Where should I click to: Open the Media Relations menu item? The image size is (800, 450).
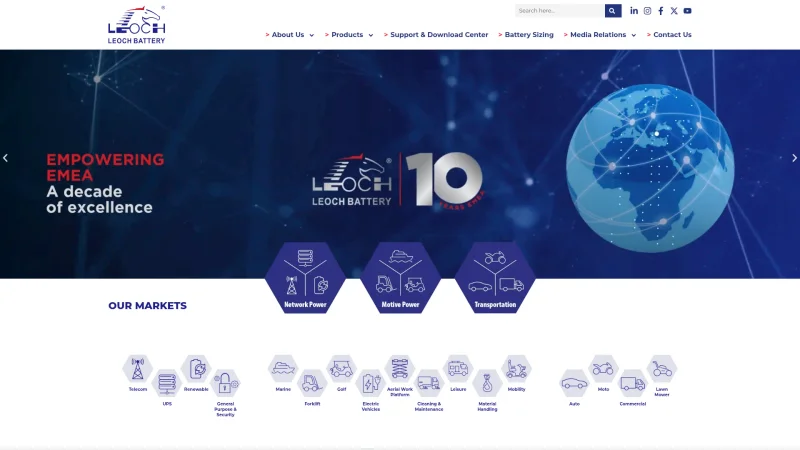(598, 35)
